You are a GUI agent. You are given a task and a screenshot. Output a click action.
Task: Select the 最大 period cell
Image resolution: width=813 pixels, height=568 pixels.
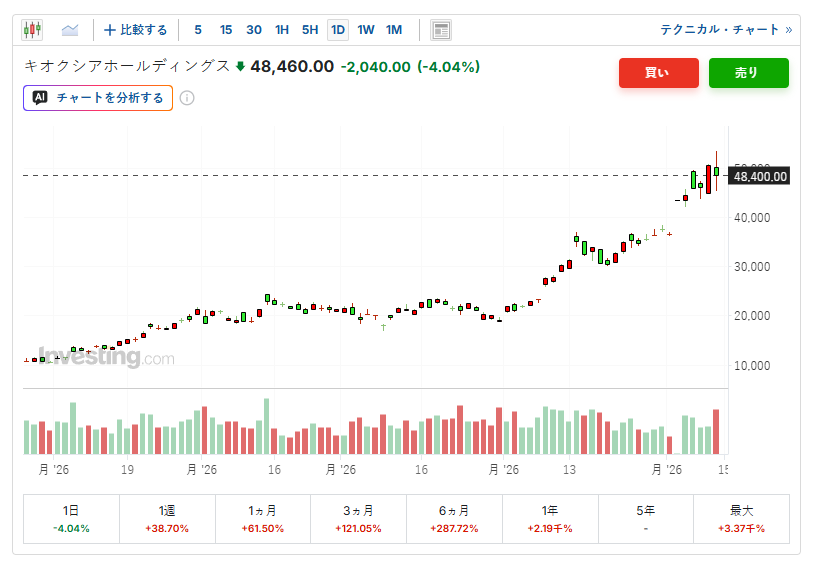click(x=741, y=519)
